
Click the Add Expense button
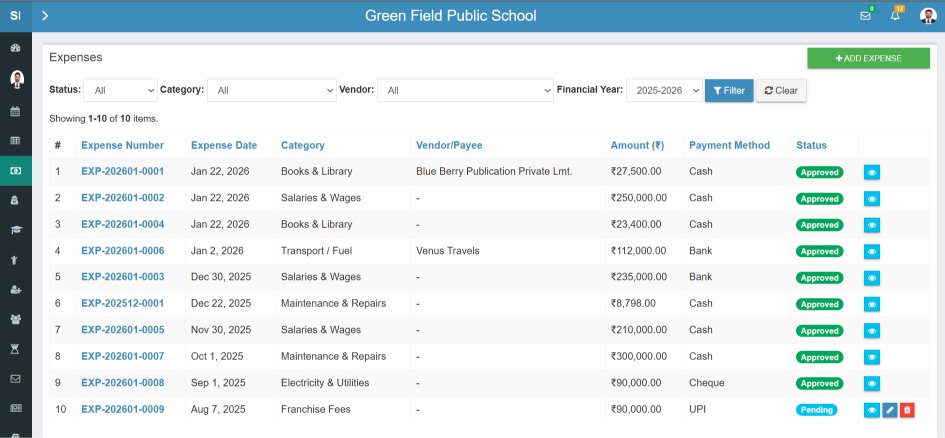pos(868,58)
